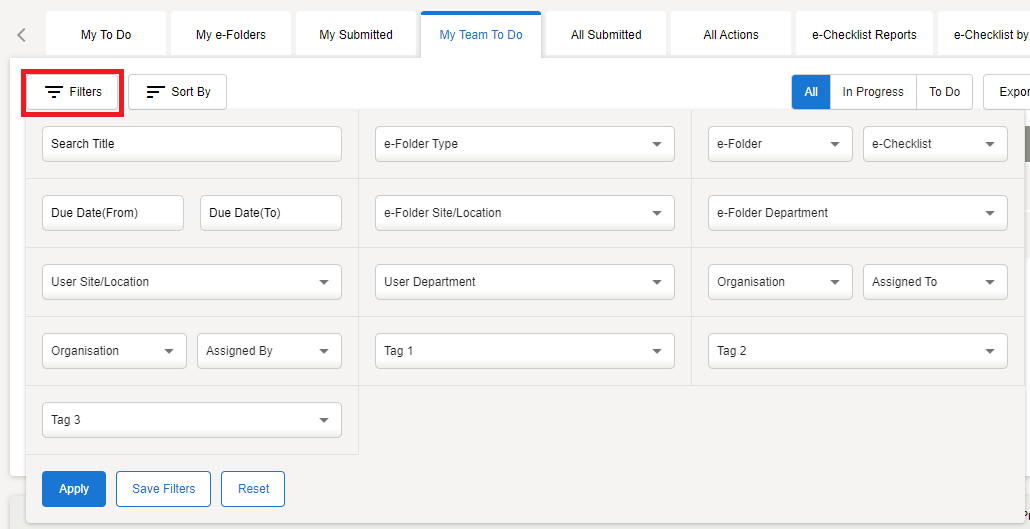This screenshot has width=1030, height=529.
Task: Switch to the All Submitted tab
Action: (606, 35)
